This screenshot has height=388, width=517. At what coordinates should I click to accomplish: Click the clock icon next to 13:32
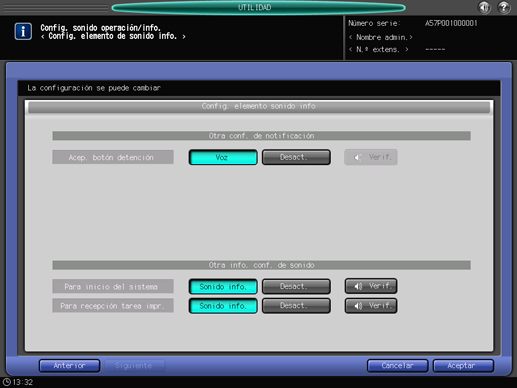coord(6,382)
